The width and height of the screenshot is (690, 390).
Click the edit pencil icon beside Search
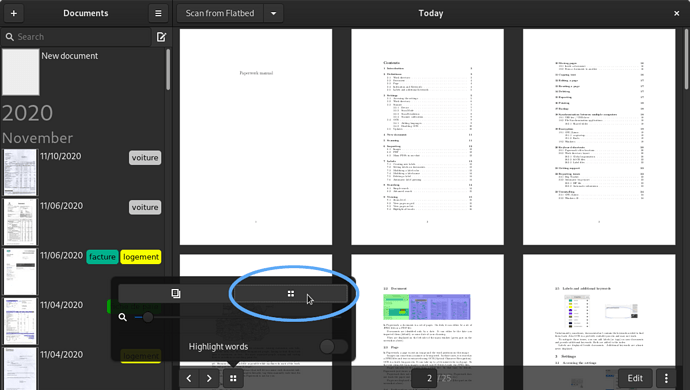[161, 37]
